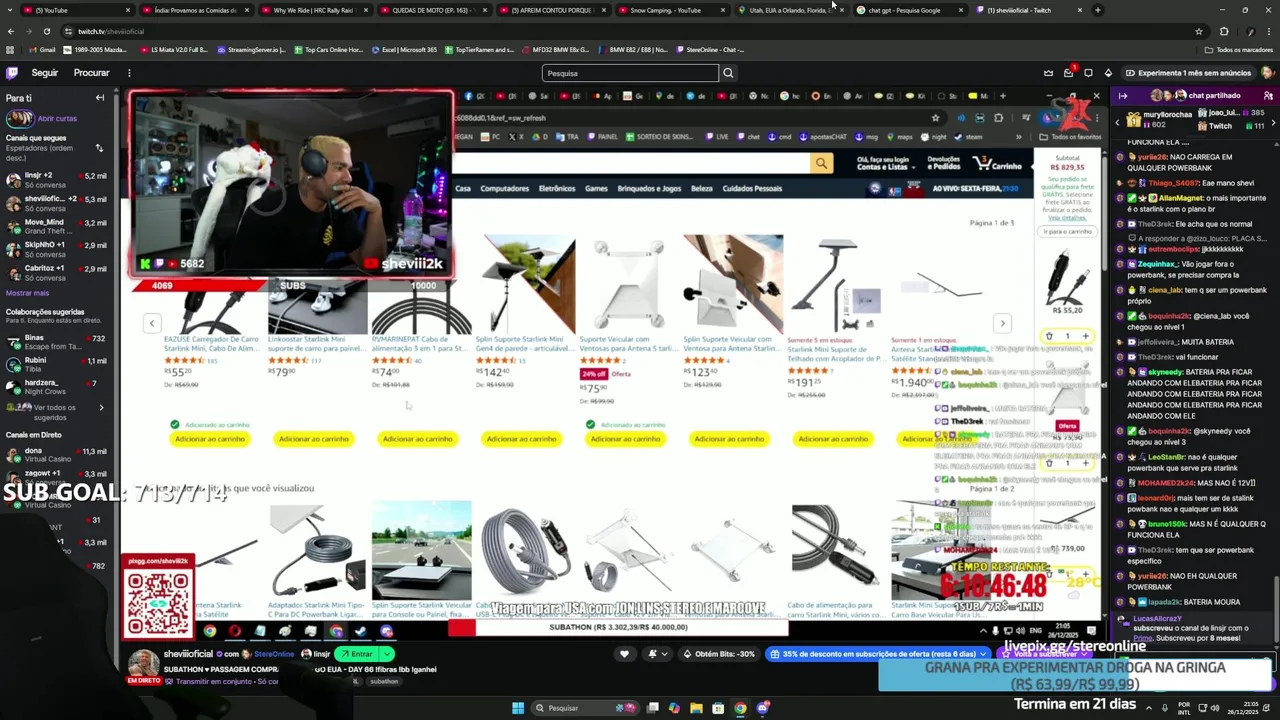
Task: Click the Twitch search magnifier button
Action: [x=728, y=73]
